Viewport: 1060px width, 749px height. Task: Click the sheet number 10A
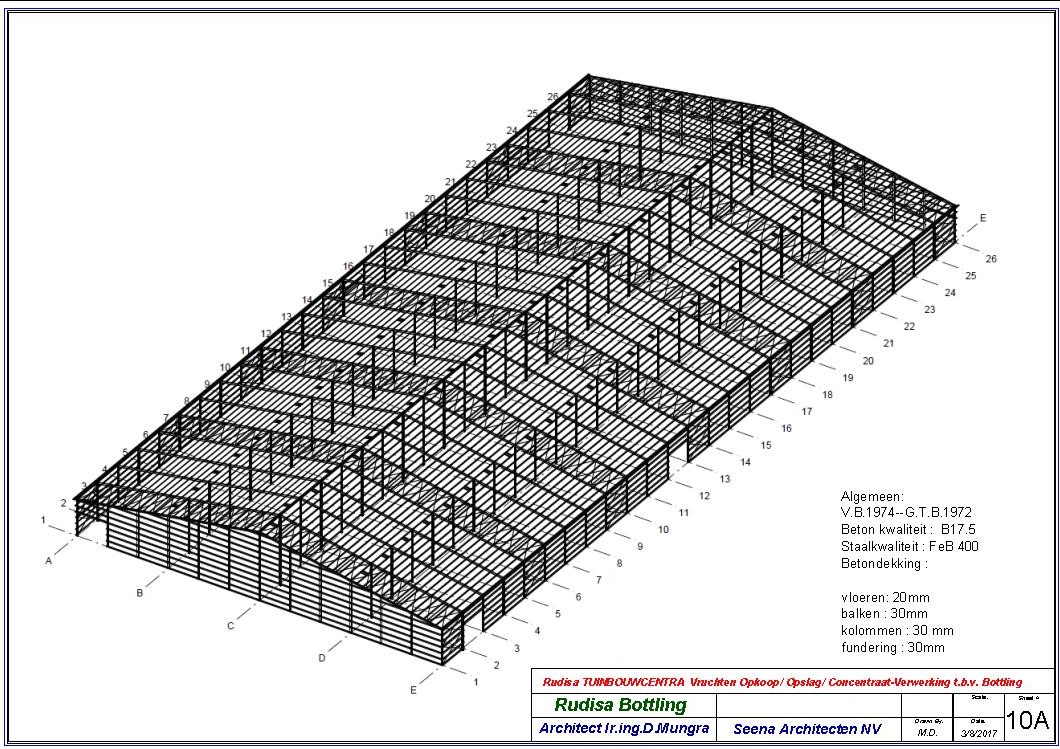tap(1027, 721)
